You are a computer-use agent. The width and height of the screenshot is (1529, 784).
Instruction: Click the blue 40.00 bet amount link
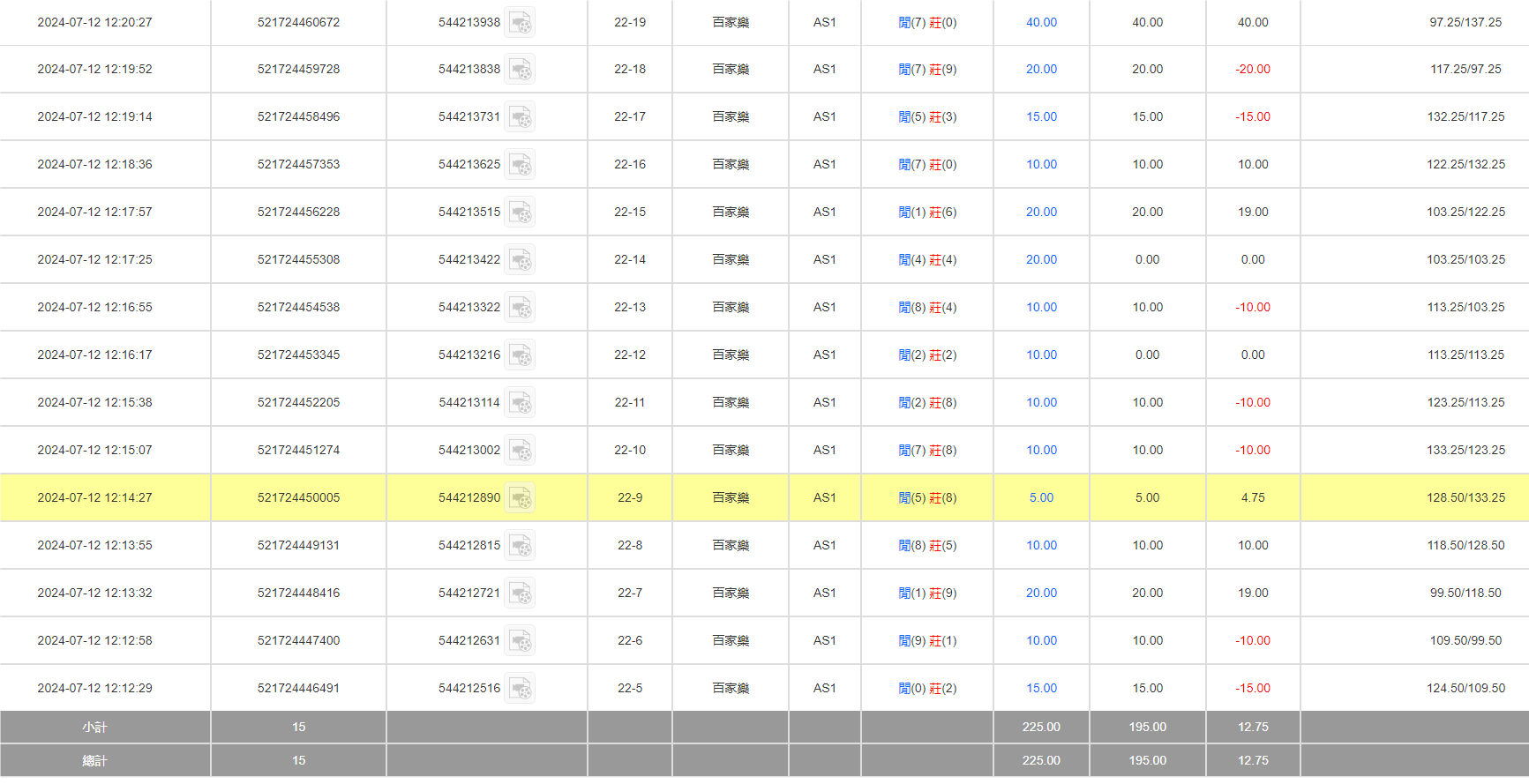click(1041, 23)
